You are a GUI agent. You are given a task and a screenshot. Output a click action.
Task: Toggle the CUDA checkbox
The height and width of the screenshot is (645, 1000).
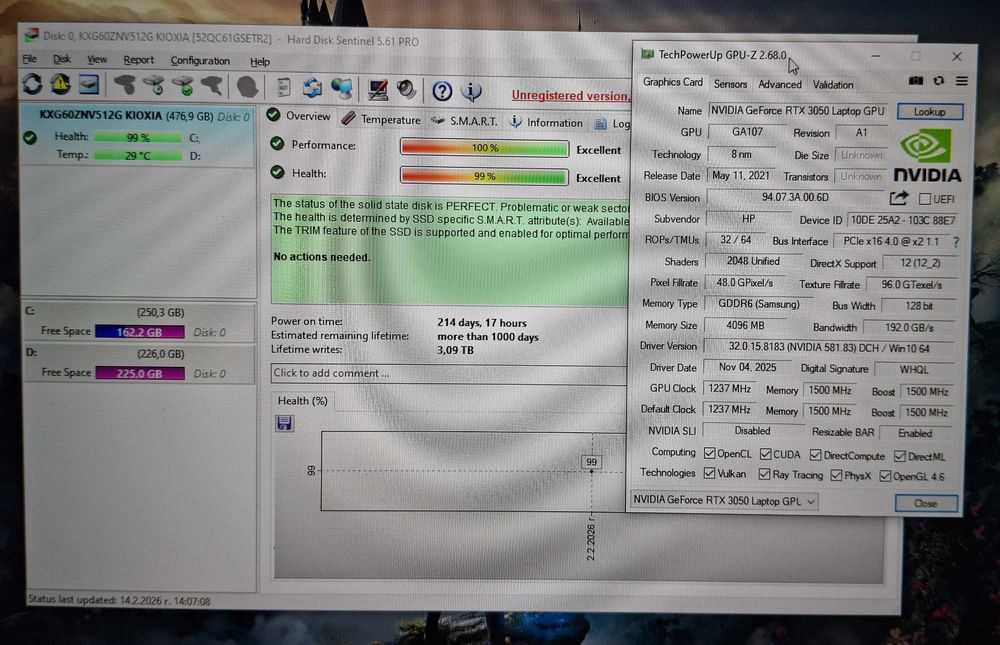[765, 454]
